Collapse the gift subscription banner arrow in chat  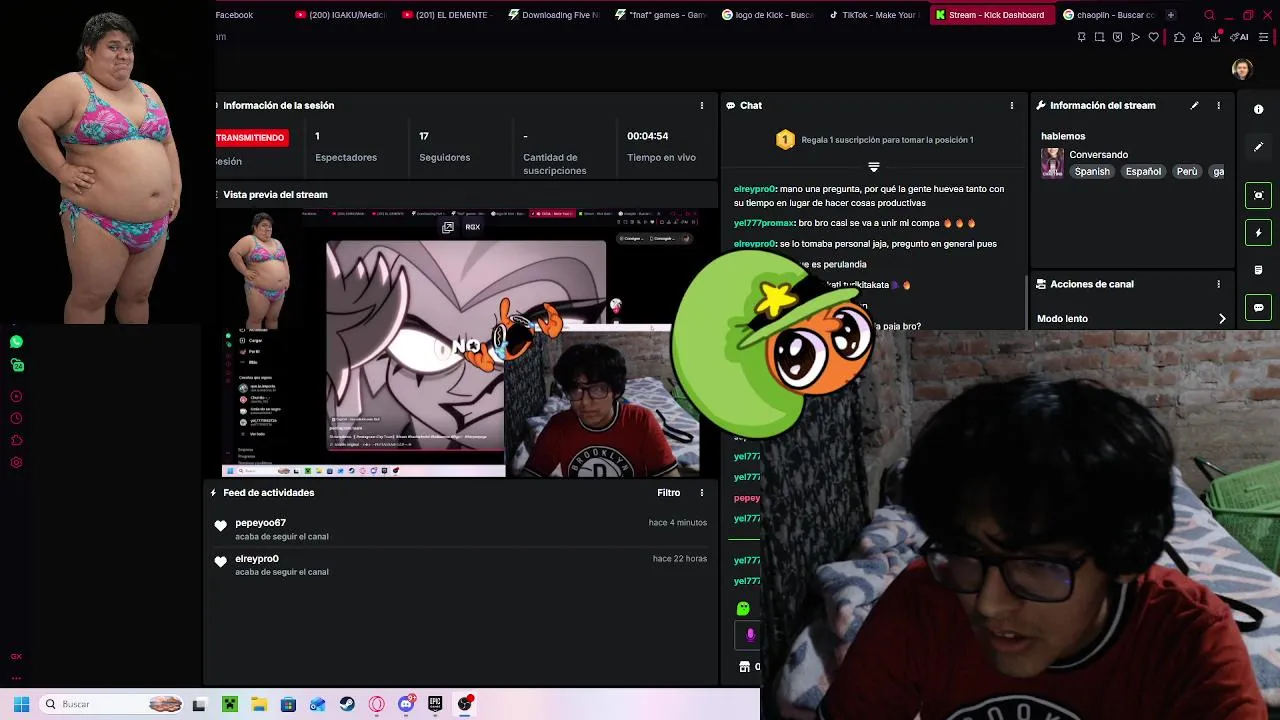[x=874, y=167]
